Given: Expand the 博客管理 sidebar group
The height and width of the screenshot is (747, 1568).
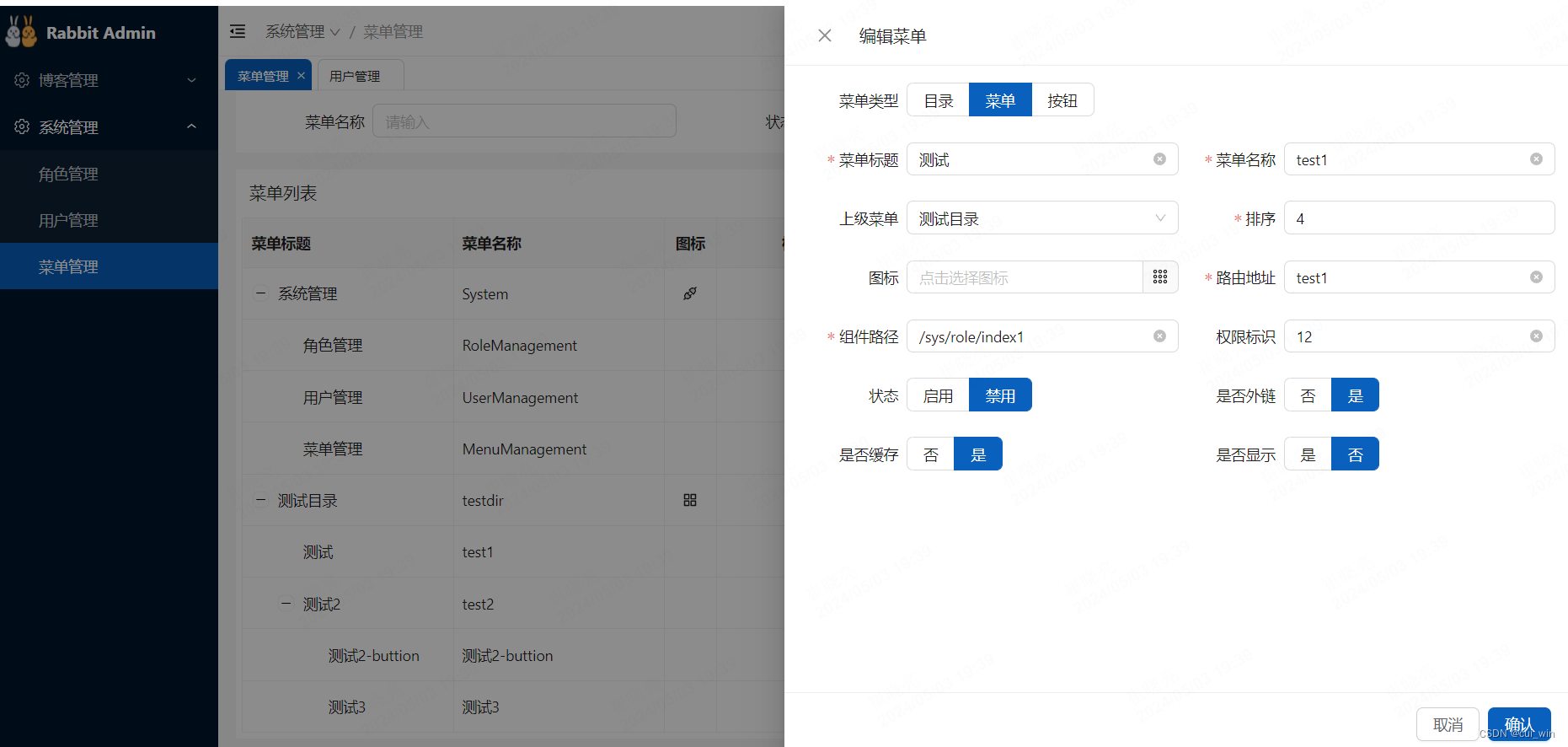Looking at the screenshot, I should pos(109,80).
